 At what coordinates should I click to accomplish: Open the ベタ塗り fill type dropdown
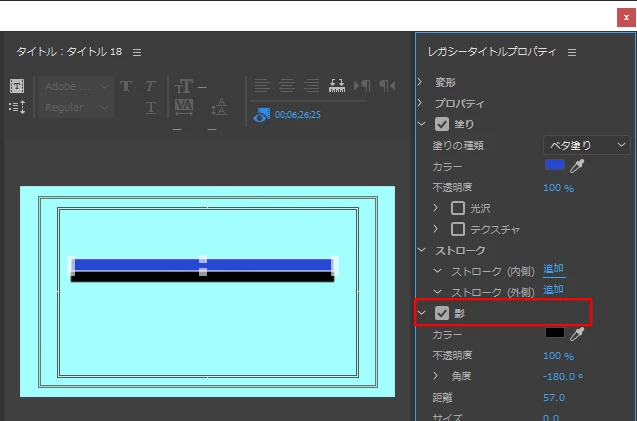(587, 145)
